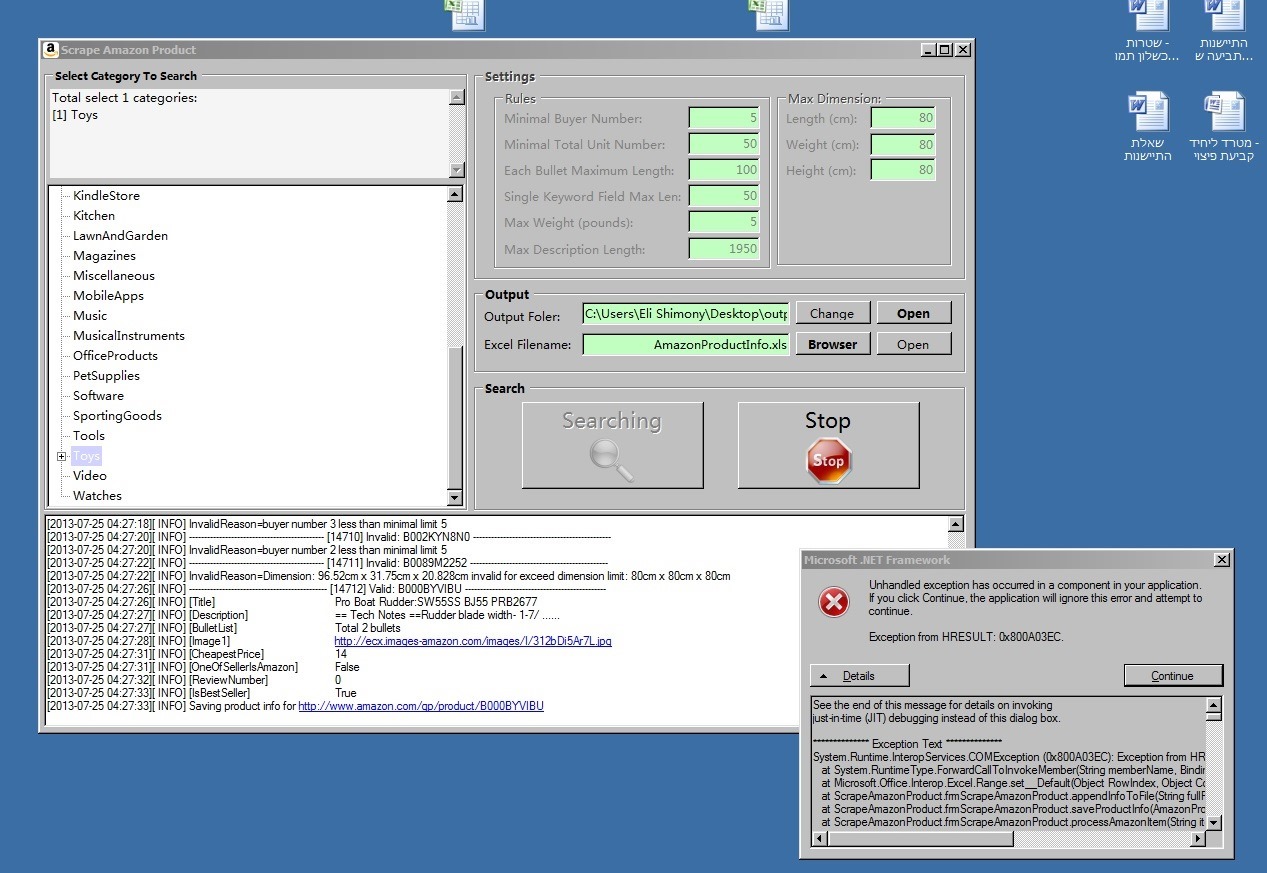Select Watches in the category tree
Viewport: 1267px width, 873px height.
(x=97, y=496)
